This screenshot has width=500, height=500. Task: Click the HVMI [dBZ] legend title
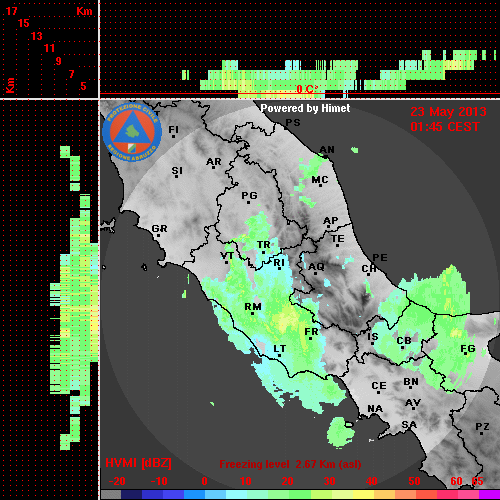(139, 463)
